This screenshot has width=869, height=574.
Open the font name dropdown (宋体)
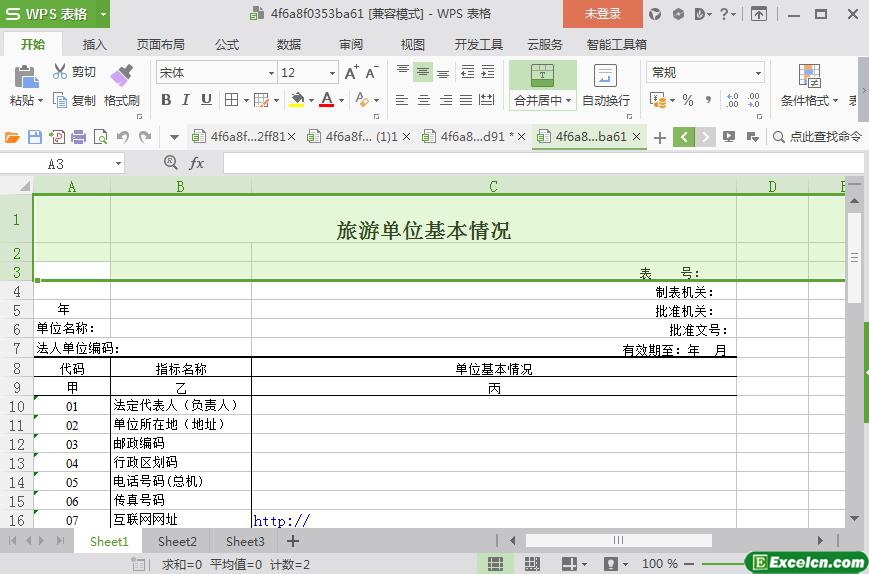pos(270,73)
